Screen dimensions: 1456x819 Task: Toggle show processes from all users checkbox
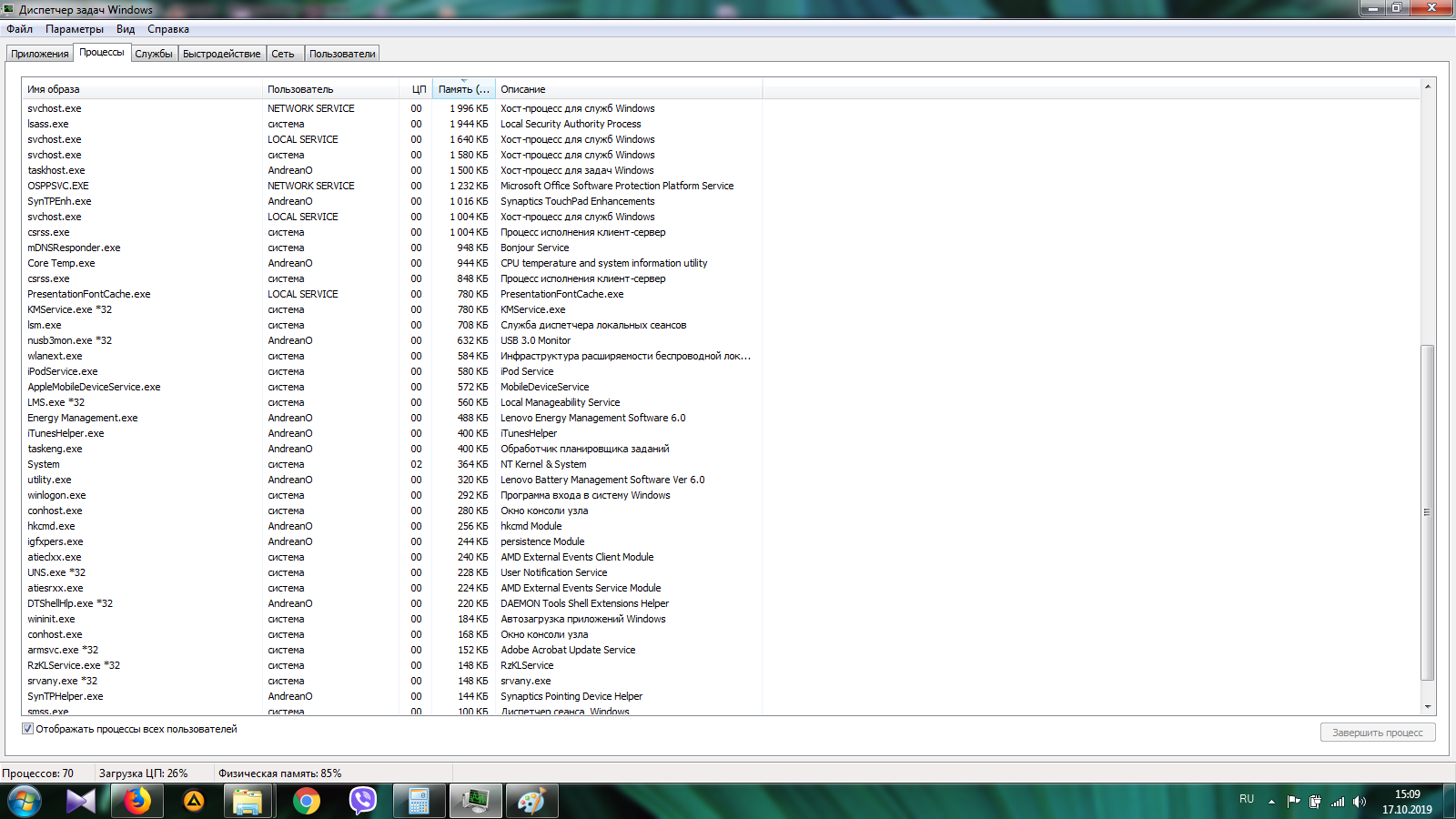(x=27, y=729)
